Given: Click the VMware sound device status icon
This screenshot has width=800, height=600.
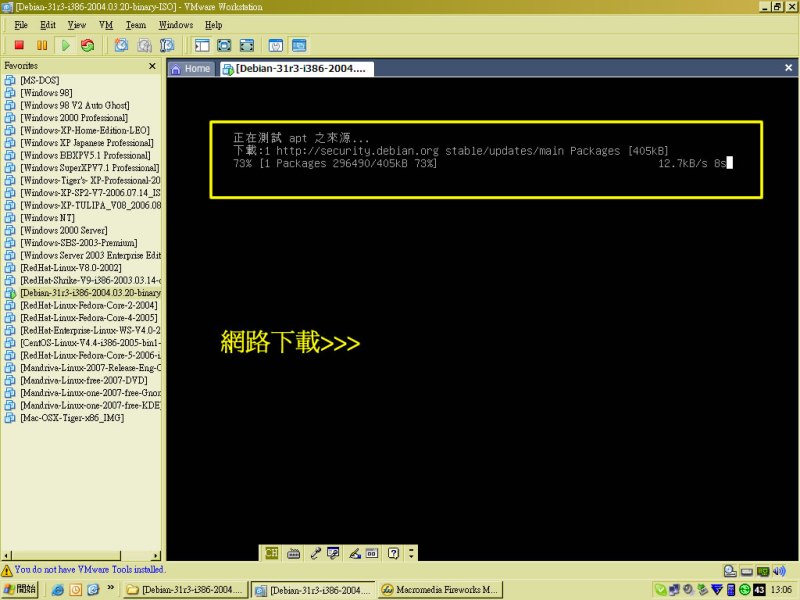Looking at the screenshot, I should tap(779, 571).
